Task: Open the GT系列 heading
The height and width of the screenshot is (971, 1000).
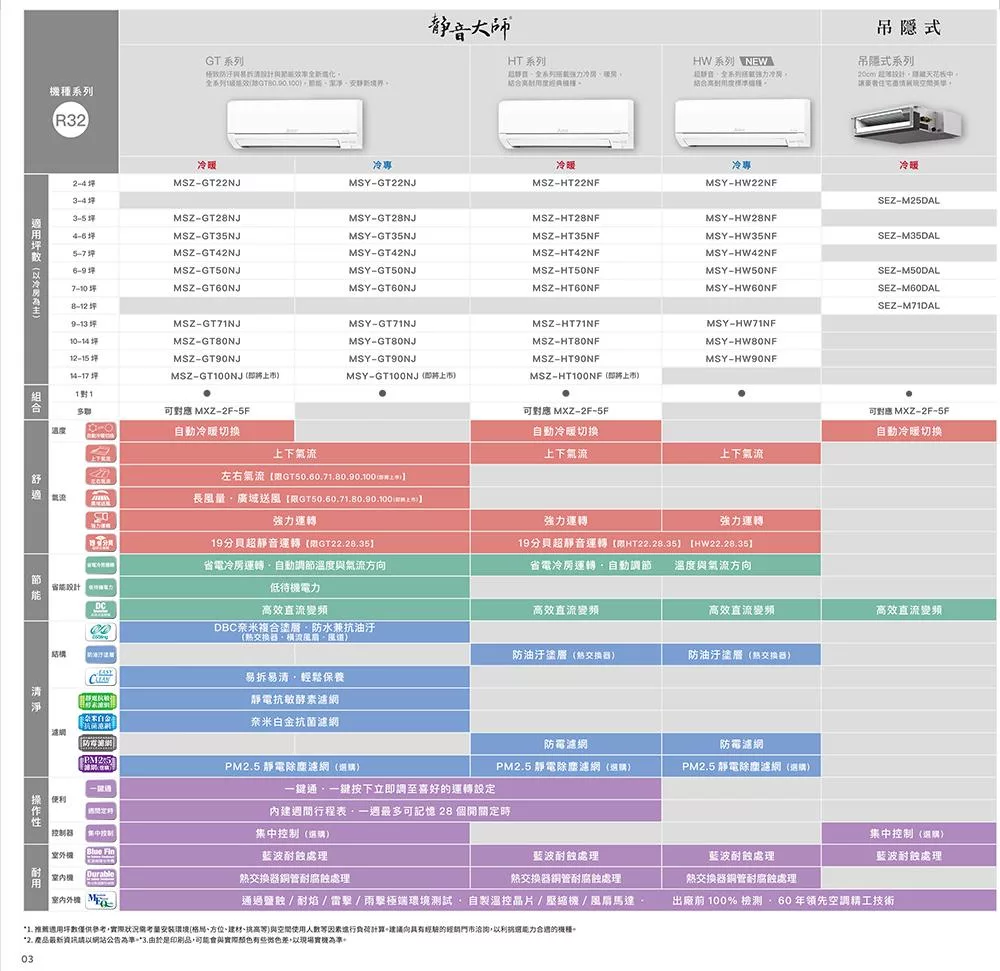Action: 224,62
